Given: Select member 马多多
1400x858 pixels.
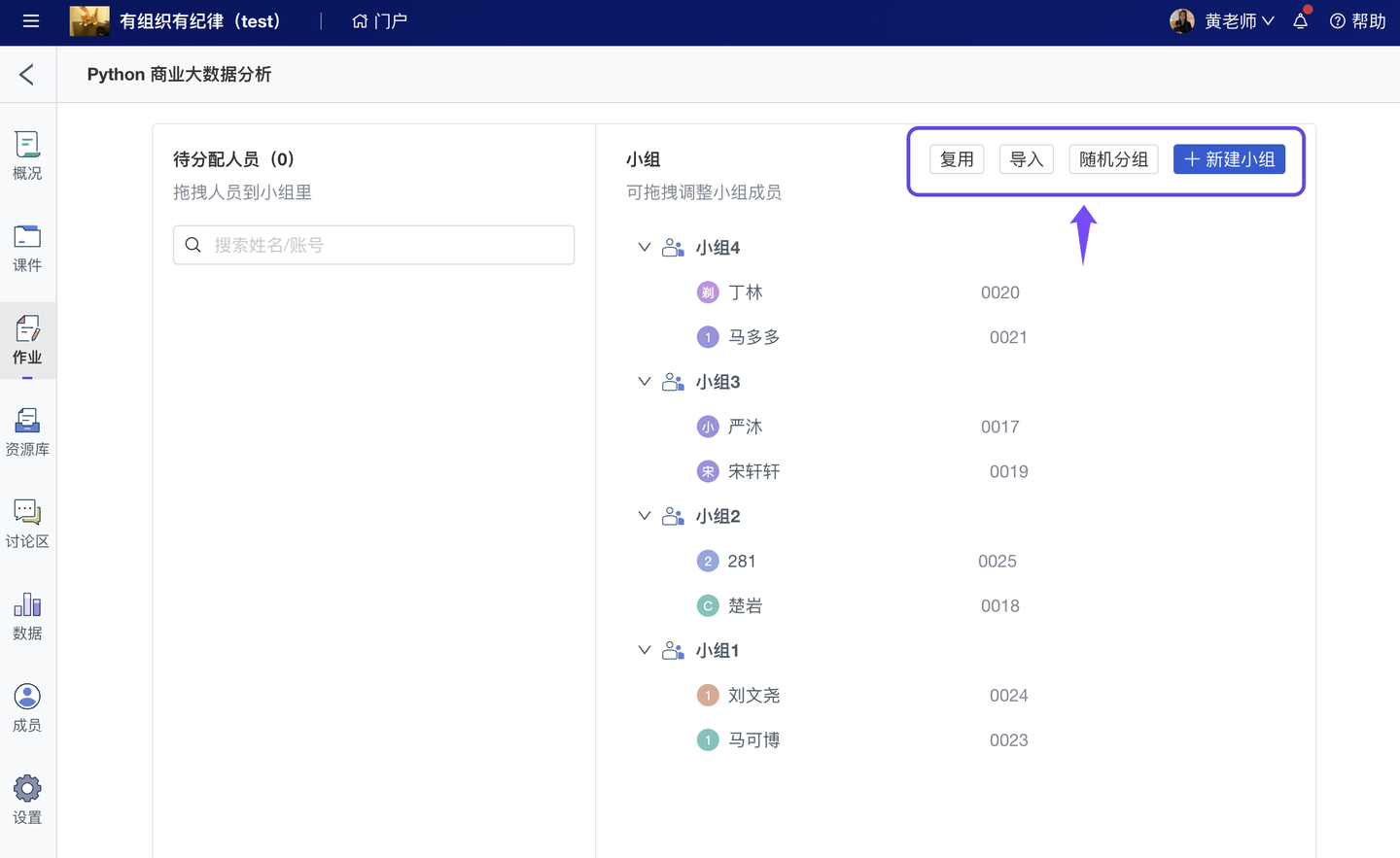Looking at the screenshot, I should pos(753,337).
